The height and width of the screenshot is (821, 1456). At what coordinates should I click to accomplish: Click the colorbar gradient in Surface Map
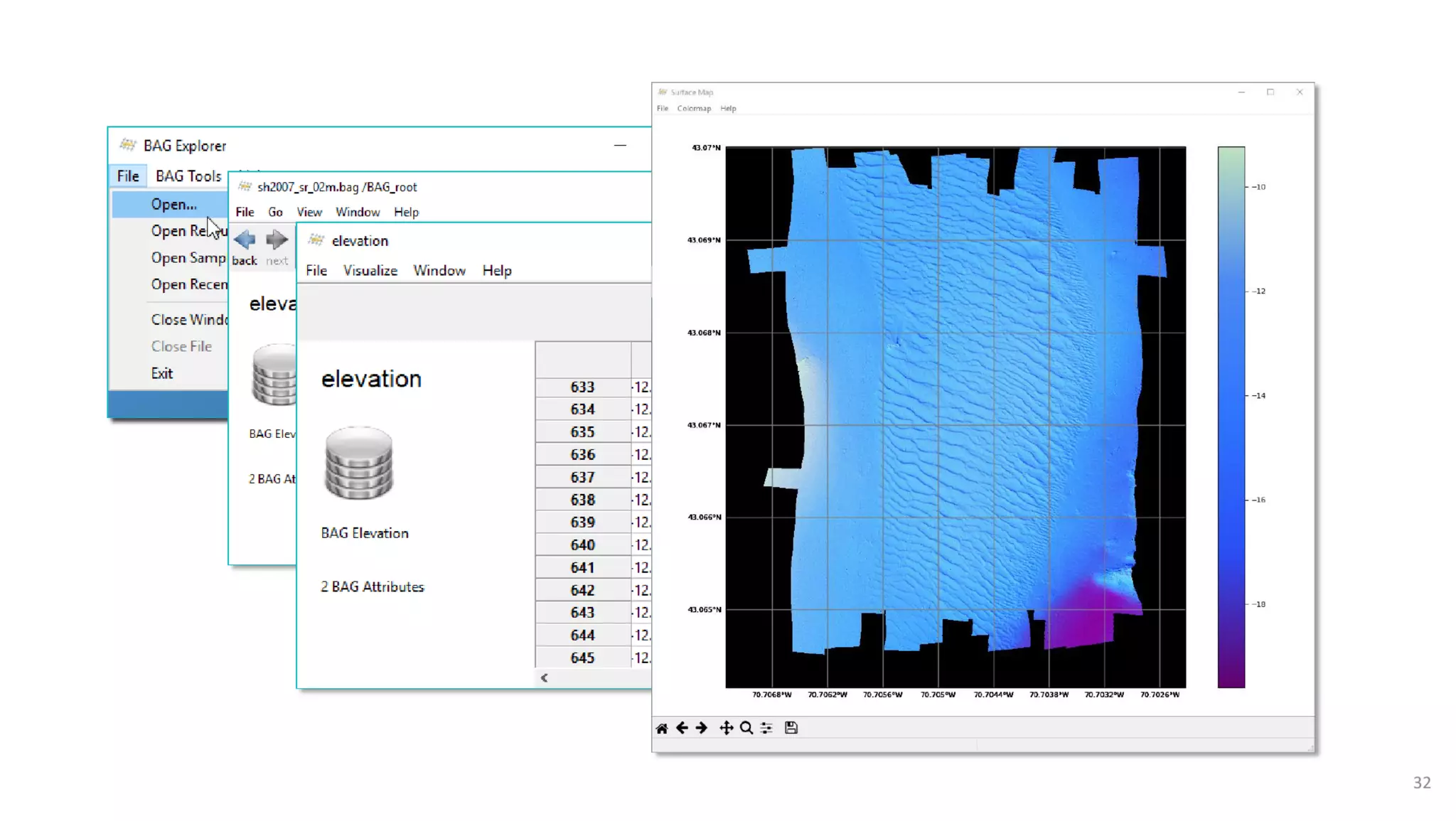click(1231, 417)
